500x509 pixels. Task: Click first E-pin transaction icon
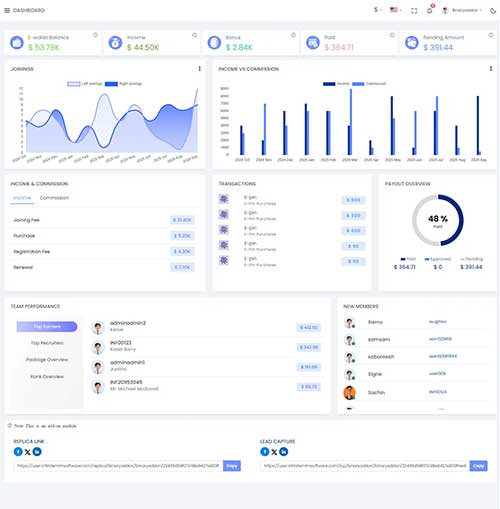pyautogui.click(x=224, y=199)
